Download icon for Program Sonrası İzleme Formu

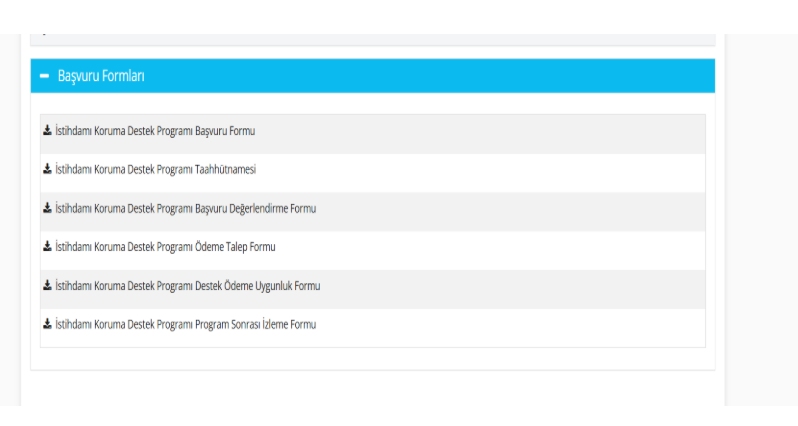pos(47,324)
